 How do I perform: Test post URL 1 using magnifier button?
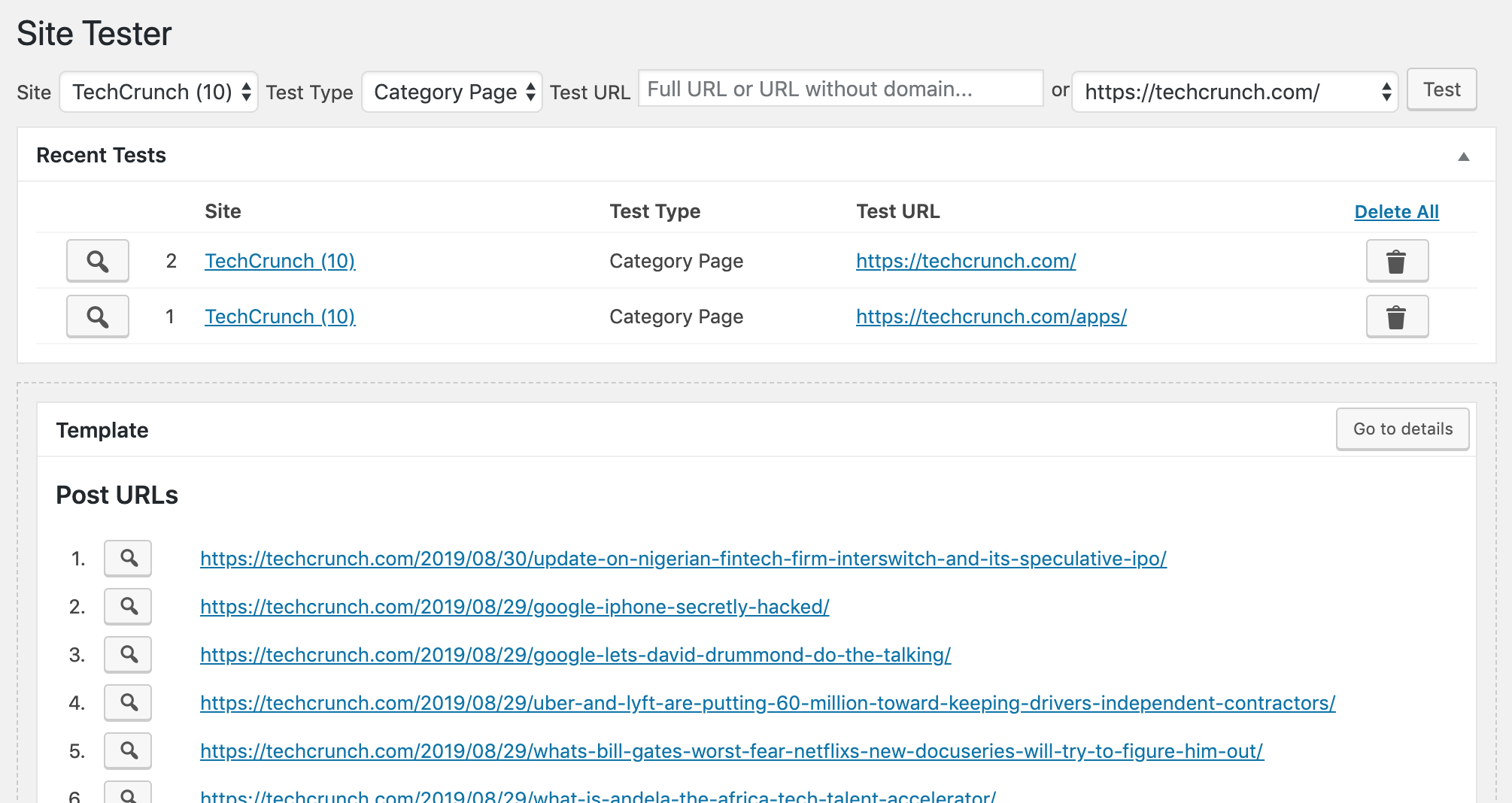coord(128,559)
